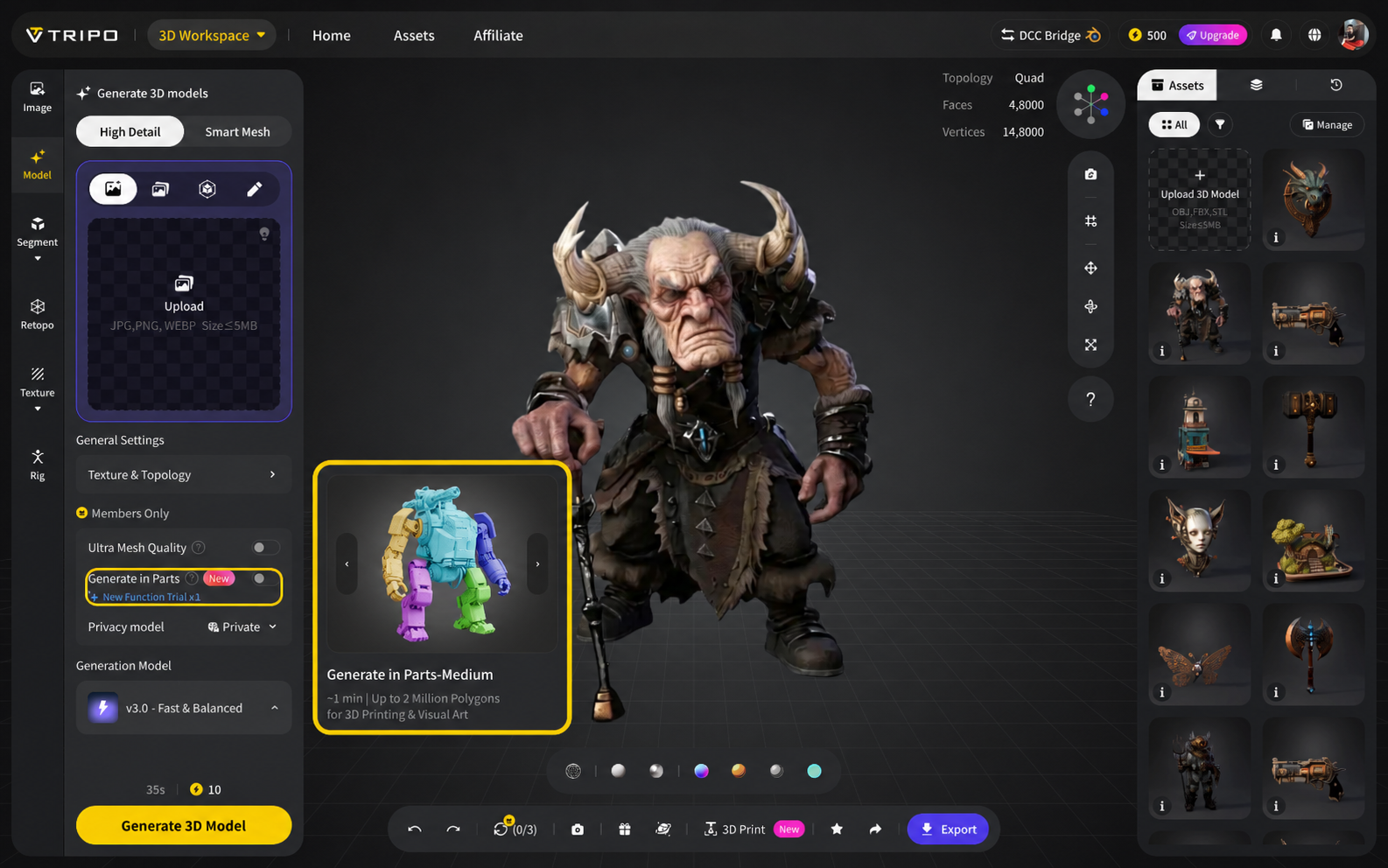Image resolution: width=1388 pixels, height=868 pixels.
Task: Click the screenshot camera icon in viewport
Action: (x=1090, y=174)
